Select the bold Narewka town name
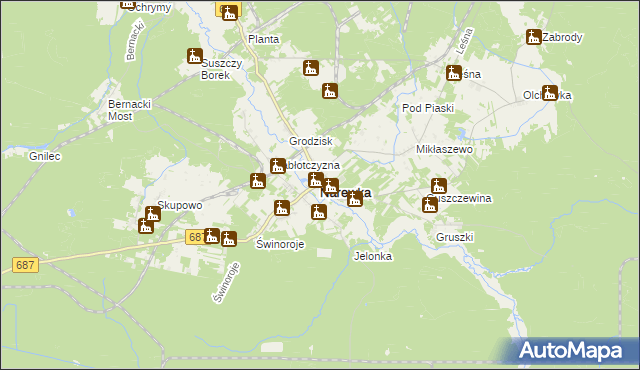 coord(346,193)
